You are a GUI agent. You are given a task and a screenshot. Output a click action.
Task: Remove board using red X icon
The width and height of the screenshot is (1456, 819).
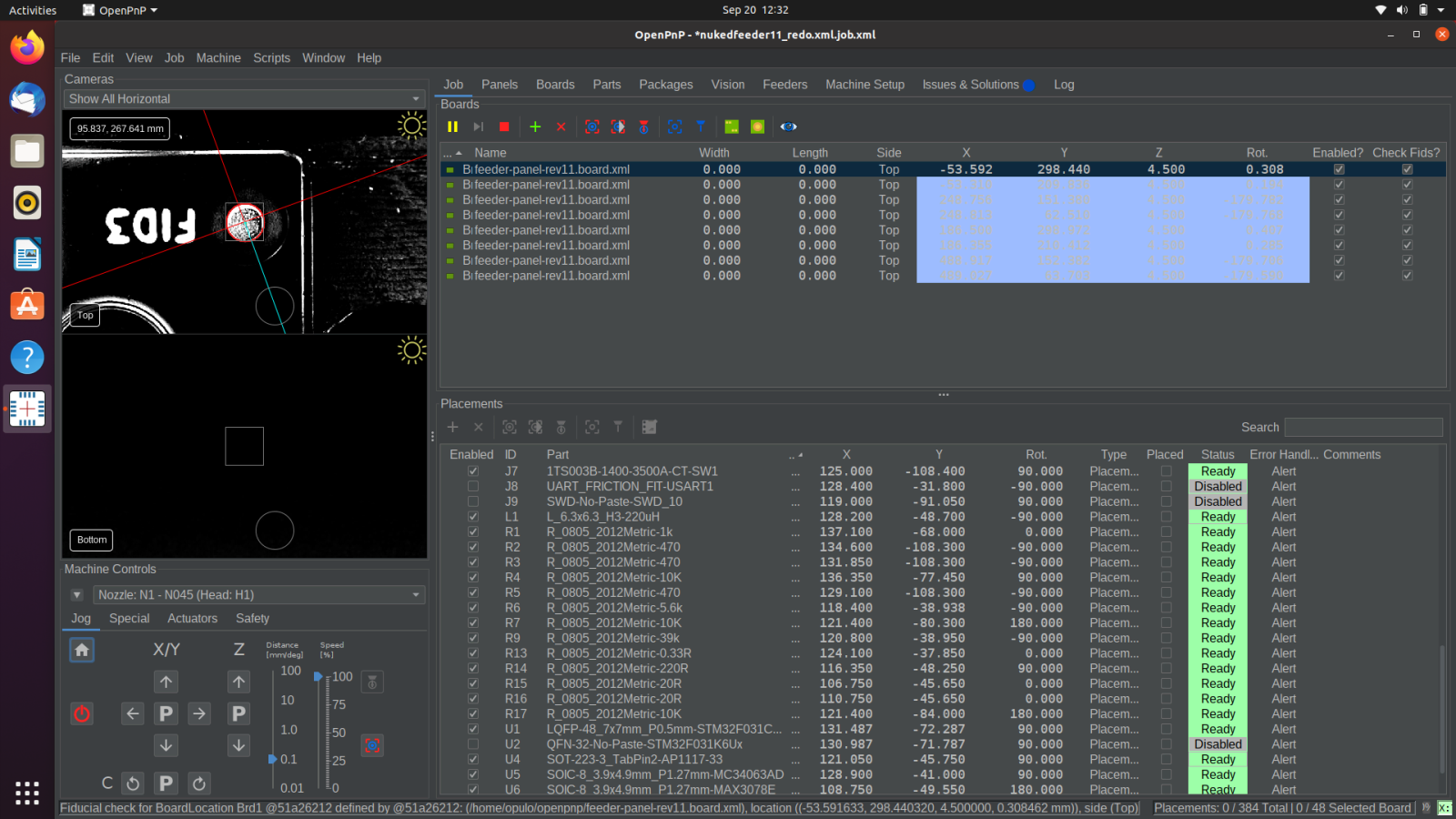561,126
